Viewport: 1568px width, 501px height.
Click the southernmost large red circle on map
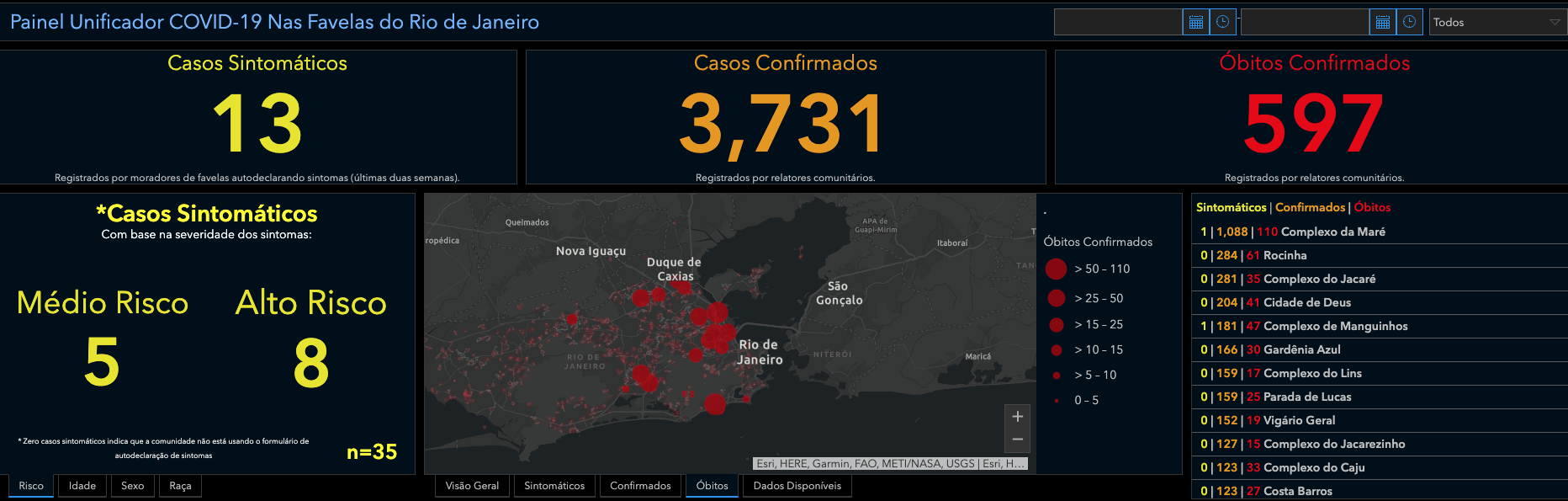(715, 404)
